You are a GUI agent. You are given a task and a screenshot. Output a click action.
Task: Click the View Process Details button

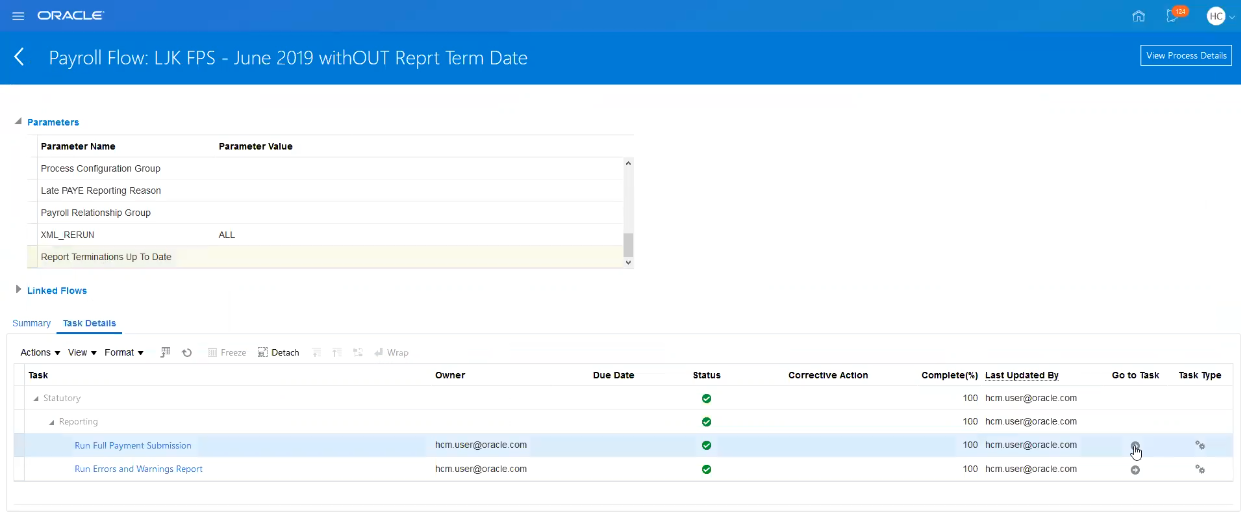click(1185, 56)
